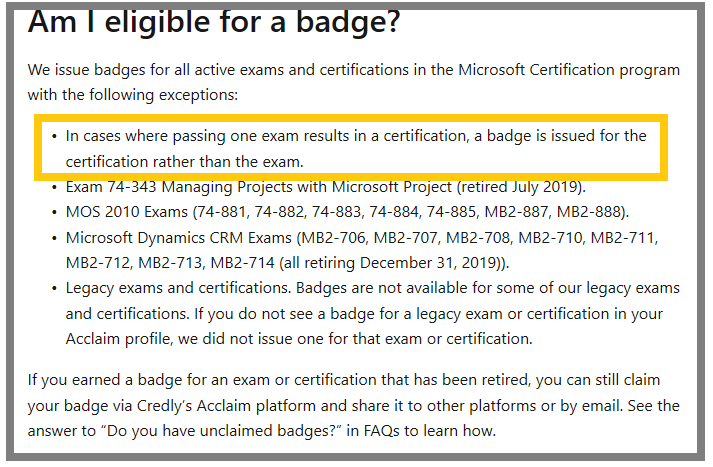Click the 'MB2-887, MB2-888' exam codes
Viewport: 713px width, 467px height.
[x=557, y=212]
